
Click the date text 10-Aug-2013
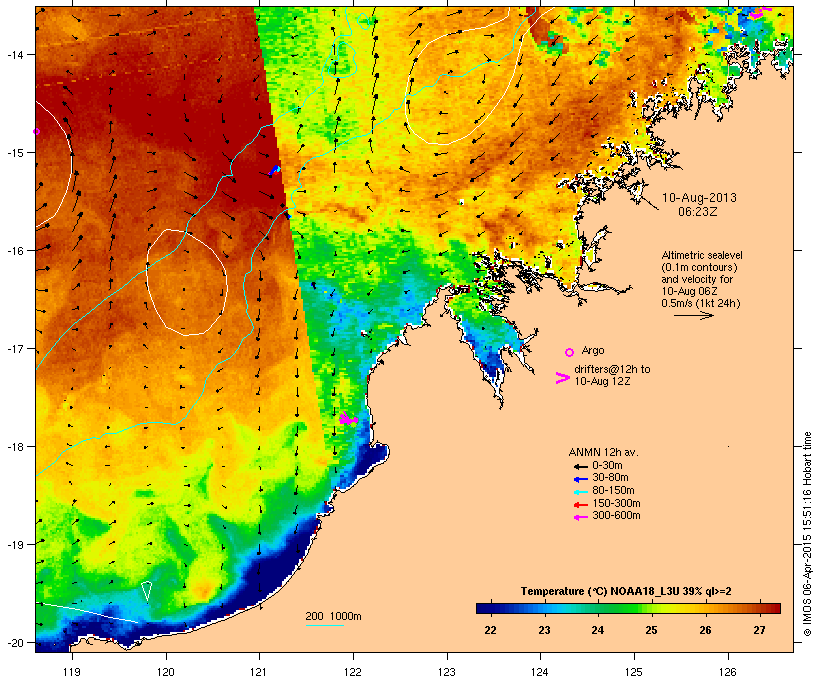coord(699,198)
